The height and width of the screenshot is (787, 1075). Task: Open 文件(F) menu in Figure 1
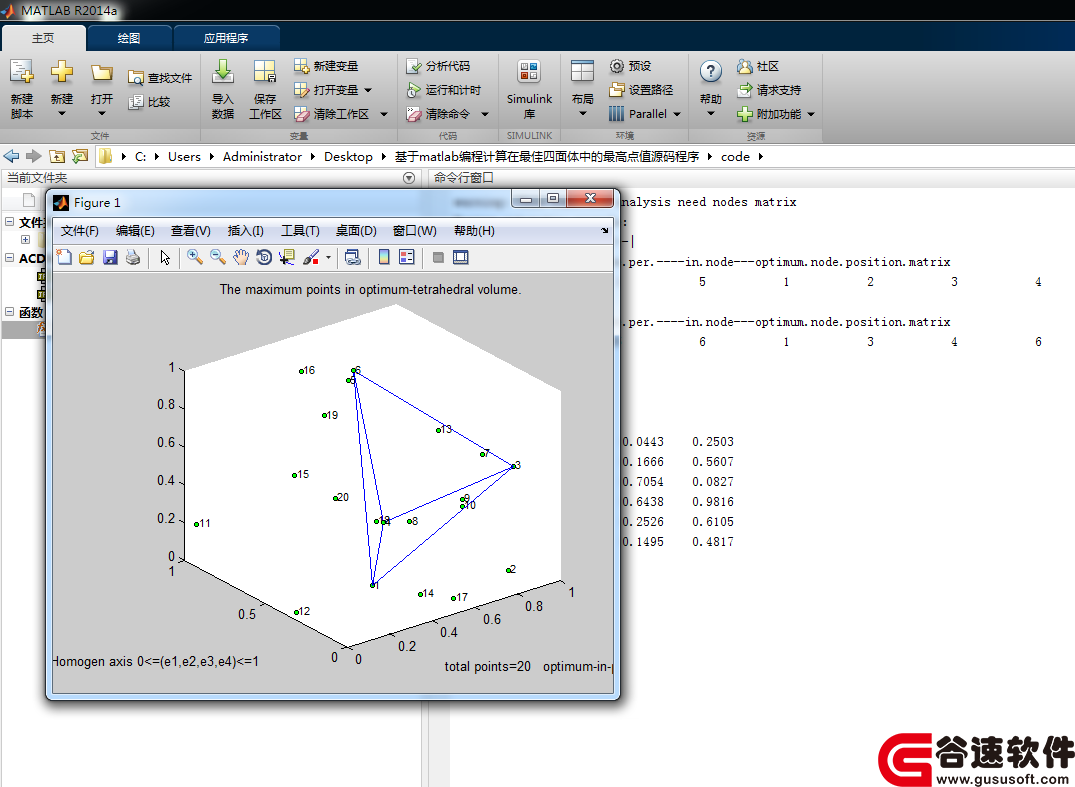pyautogui.click(x=80, y=231)
